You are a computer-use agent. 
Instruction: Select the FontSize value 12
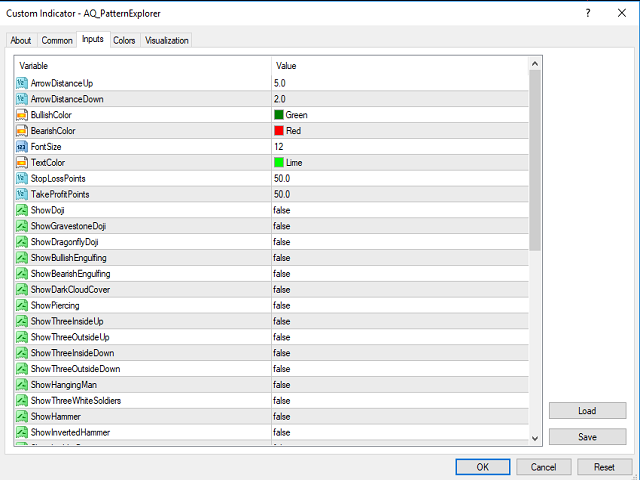(x=279, y=147)
